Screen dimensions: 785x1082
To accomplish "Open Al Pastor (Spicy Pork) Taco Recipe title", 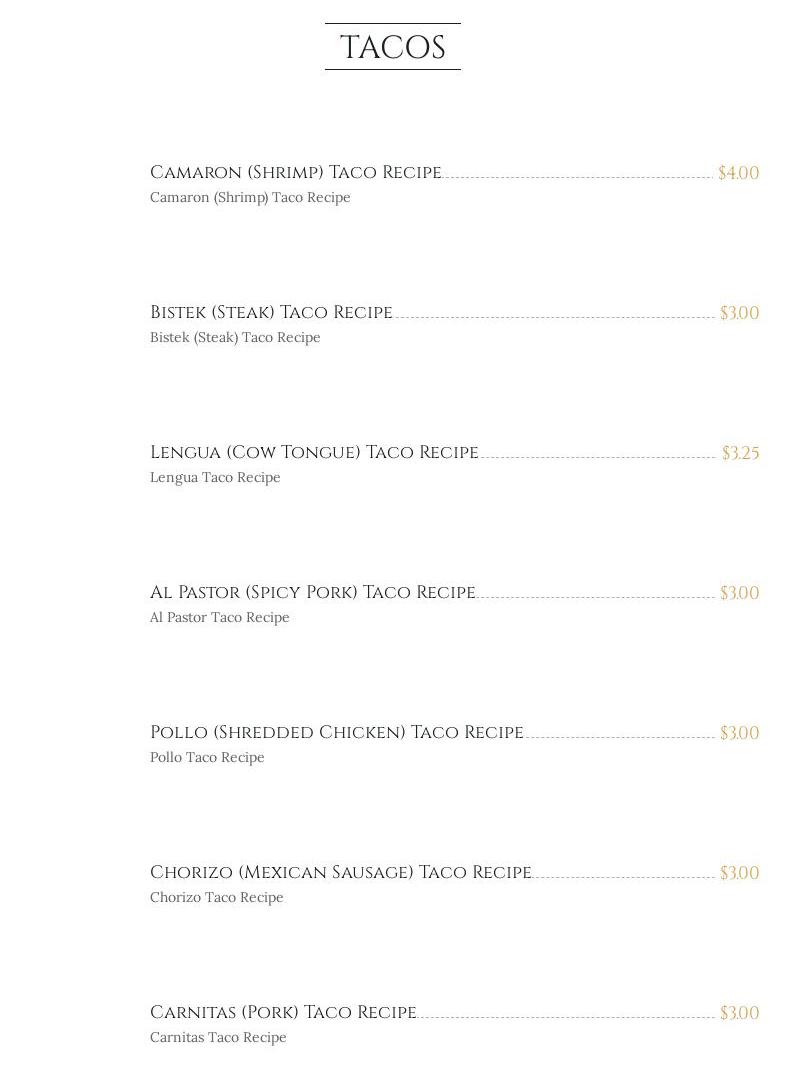I will pyautogui.click(x=312, y=593).
